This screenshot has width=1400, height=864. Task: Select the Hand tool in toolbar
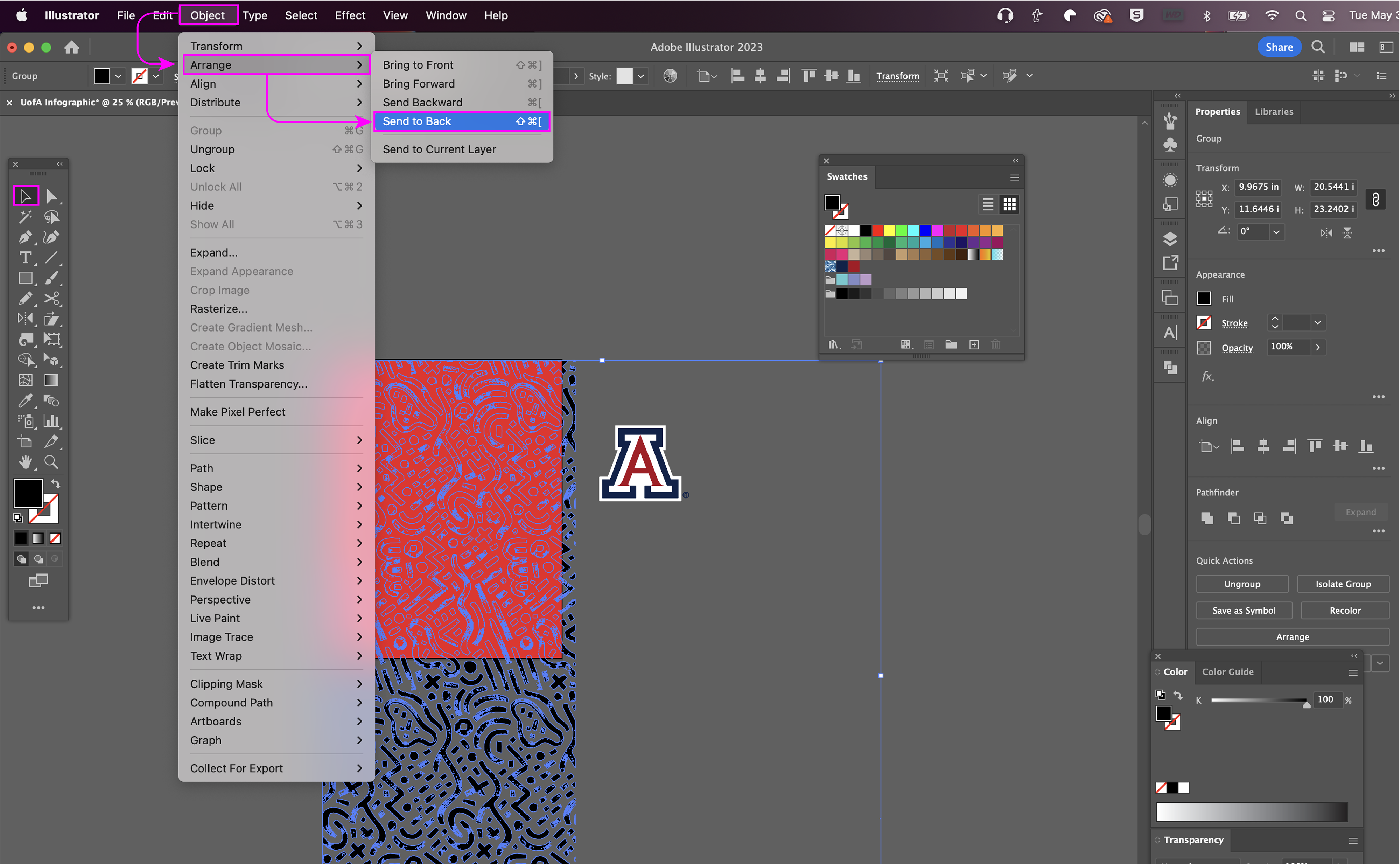[x=25, y=462]
